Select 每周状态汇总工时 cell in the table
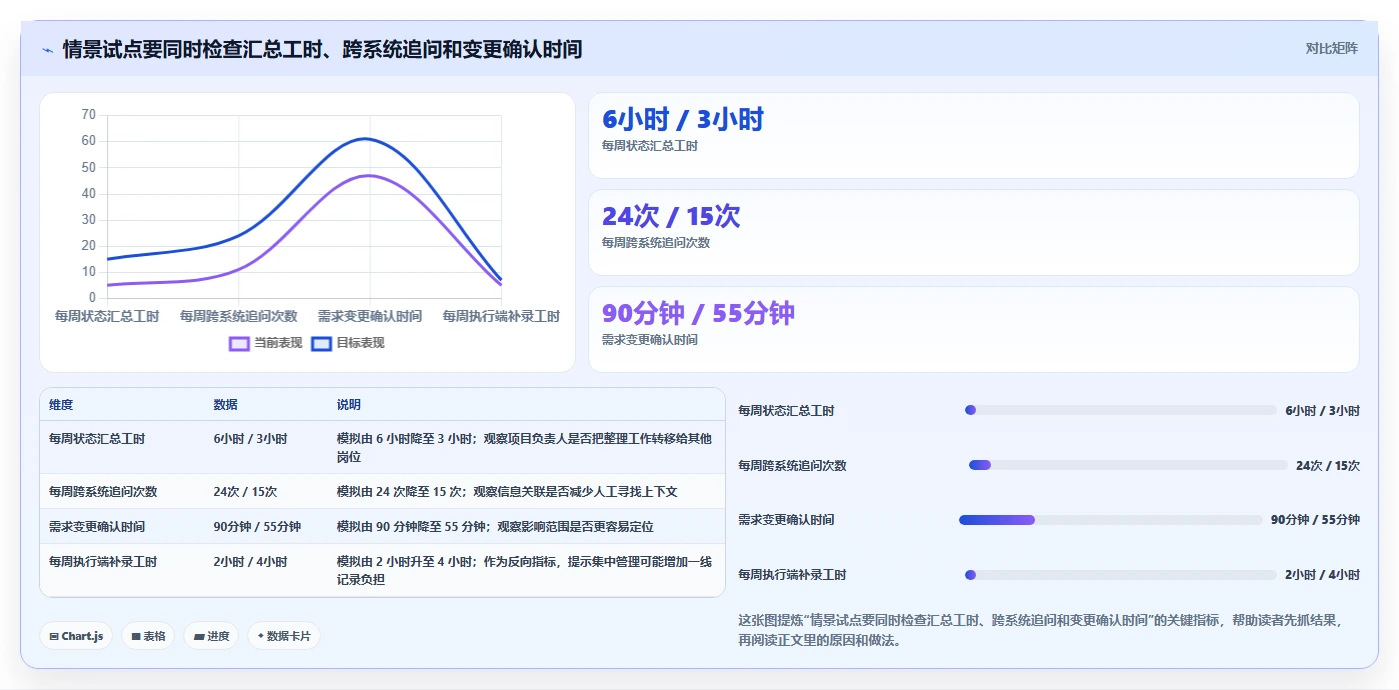This screenshot has height=690, width=1399. (97, 439)
